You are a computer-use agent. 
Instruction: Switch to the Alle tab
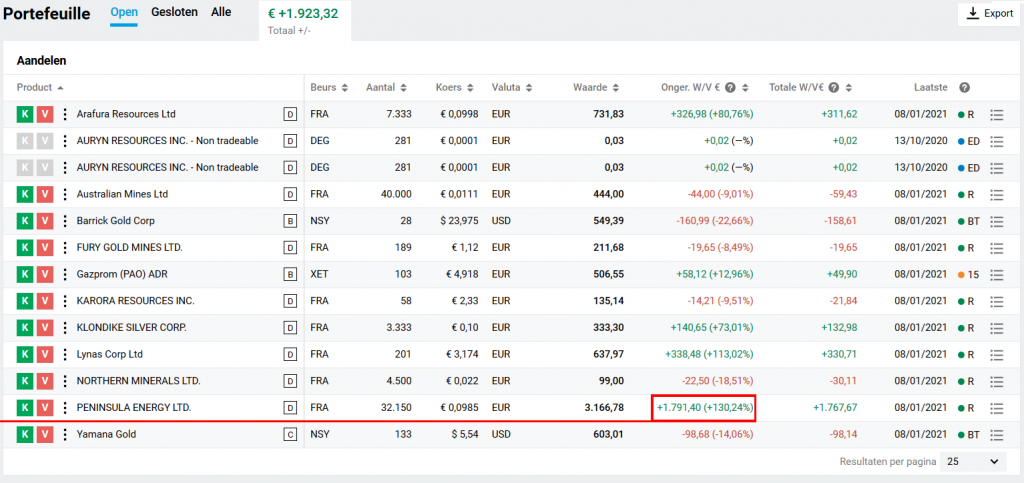(x=221, y=12)
